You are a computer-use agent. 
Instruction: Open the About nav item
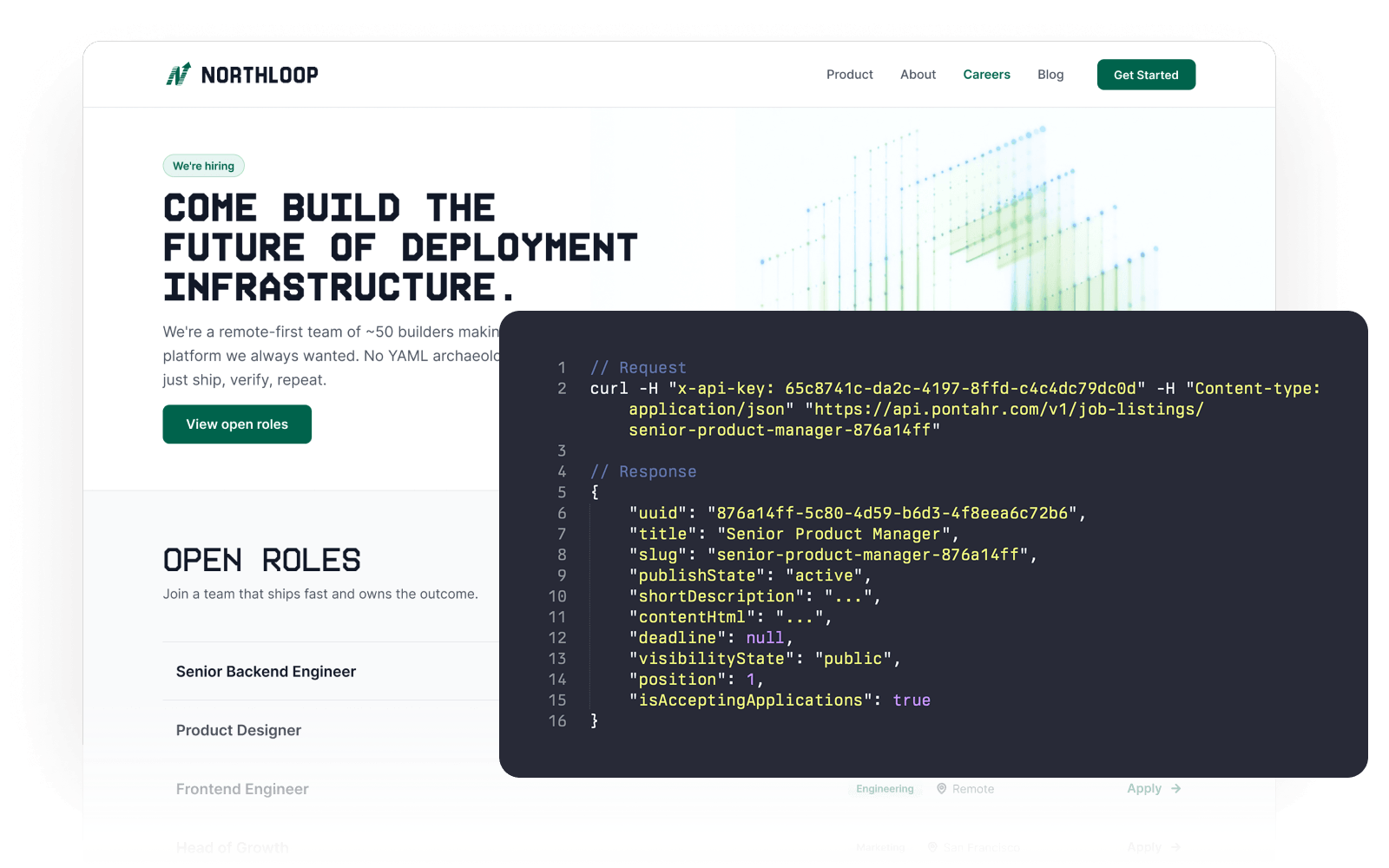918,75
